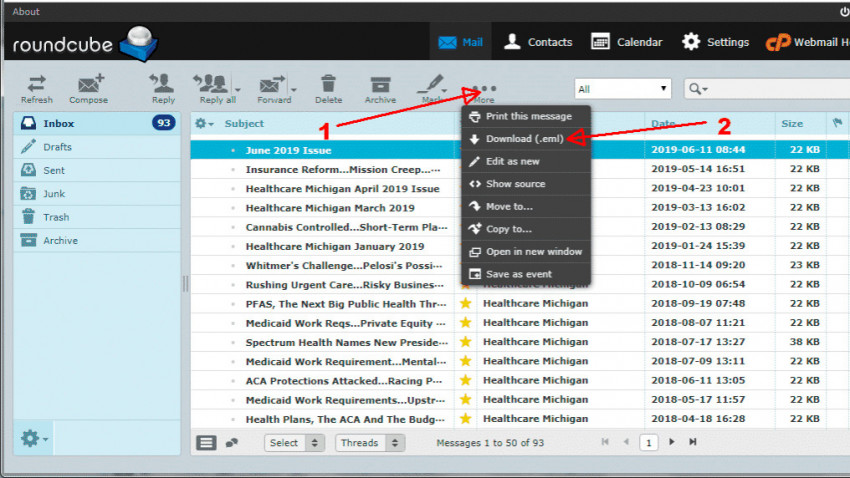Screen dimensions: 850x478
Task: Toggle star on Spectrum Health message
Action: 466,342
